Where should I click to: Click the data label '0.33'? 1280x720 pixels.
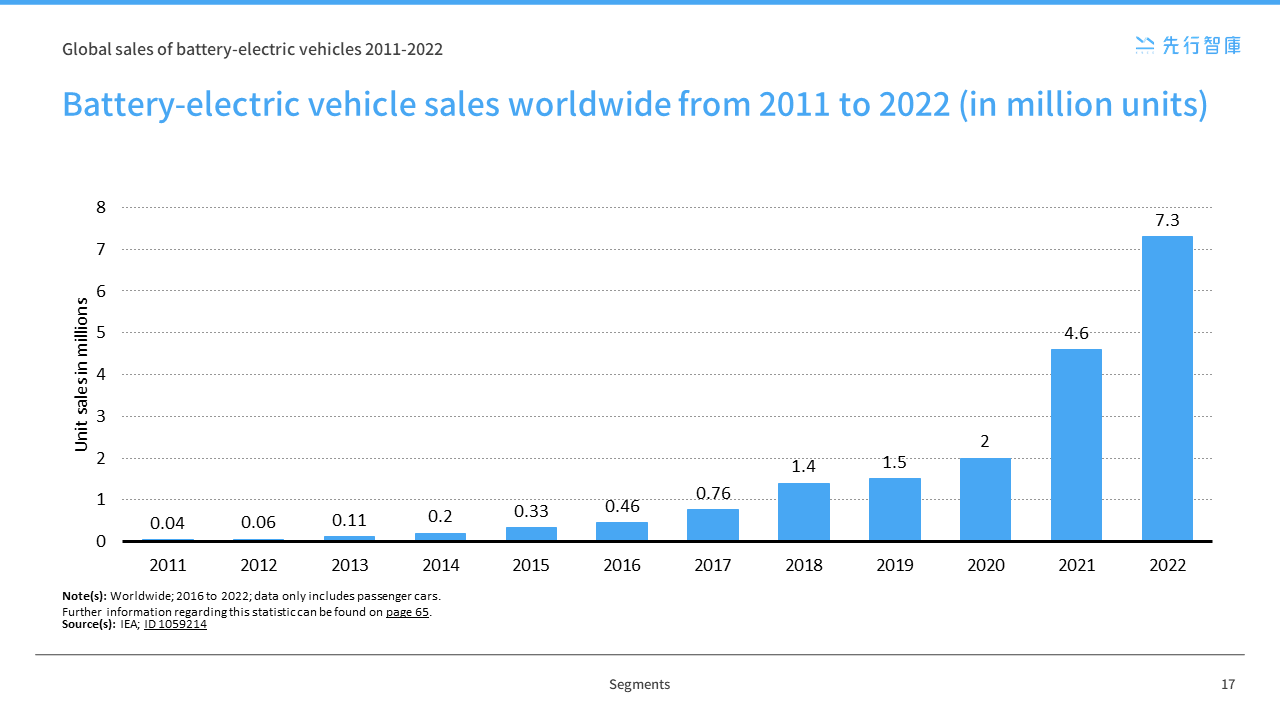(x=531, y=511)
